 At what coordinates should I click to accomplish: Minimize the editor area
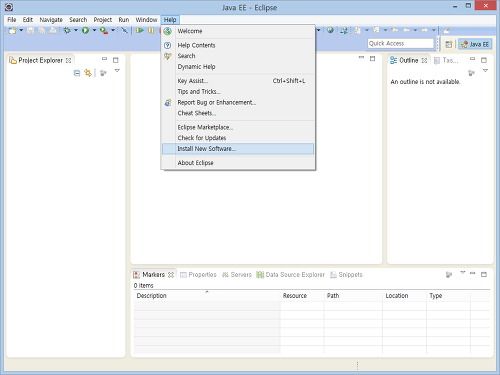(x=361, y=58)
